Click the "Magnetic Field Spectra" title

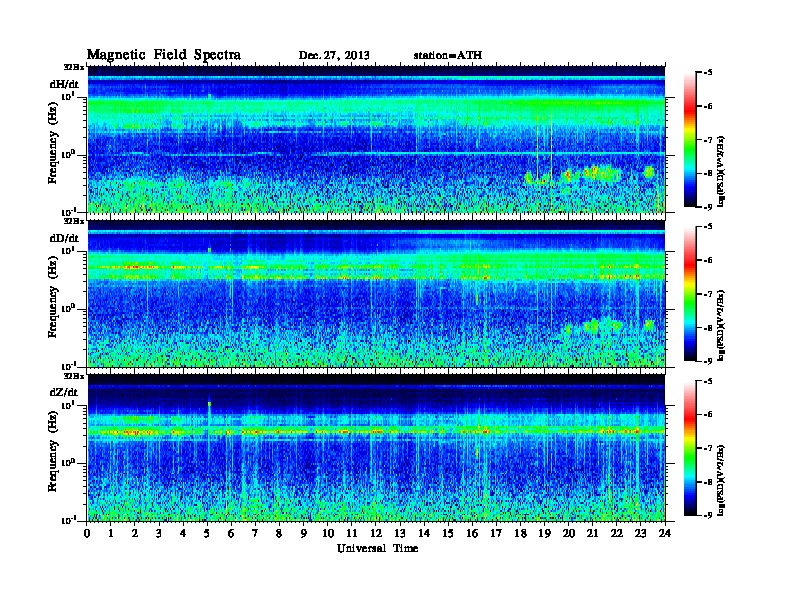click(x=164, y=55)
